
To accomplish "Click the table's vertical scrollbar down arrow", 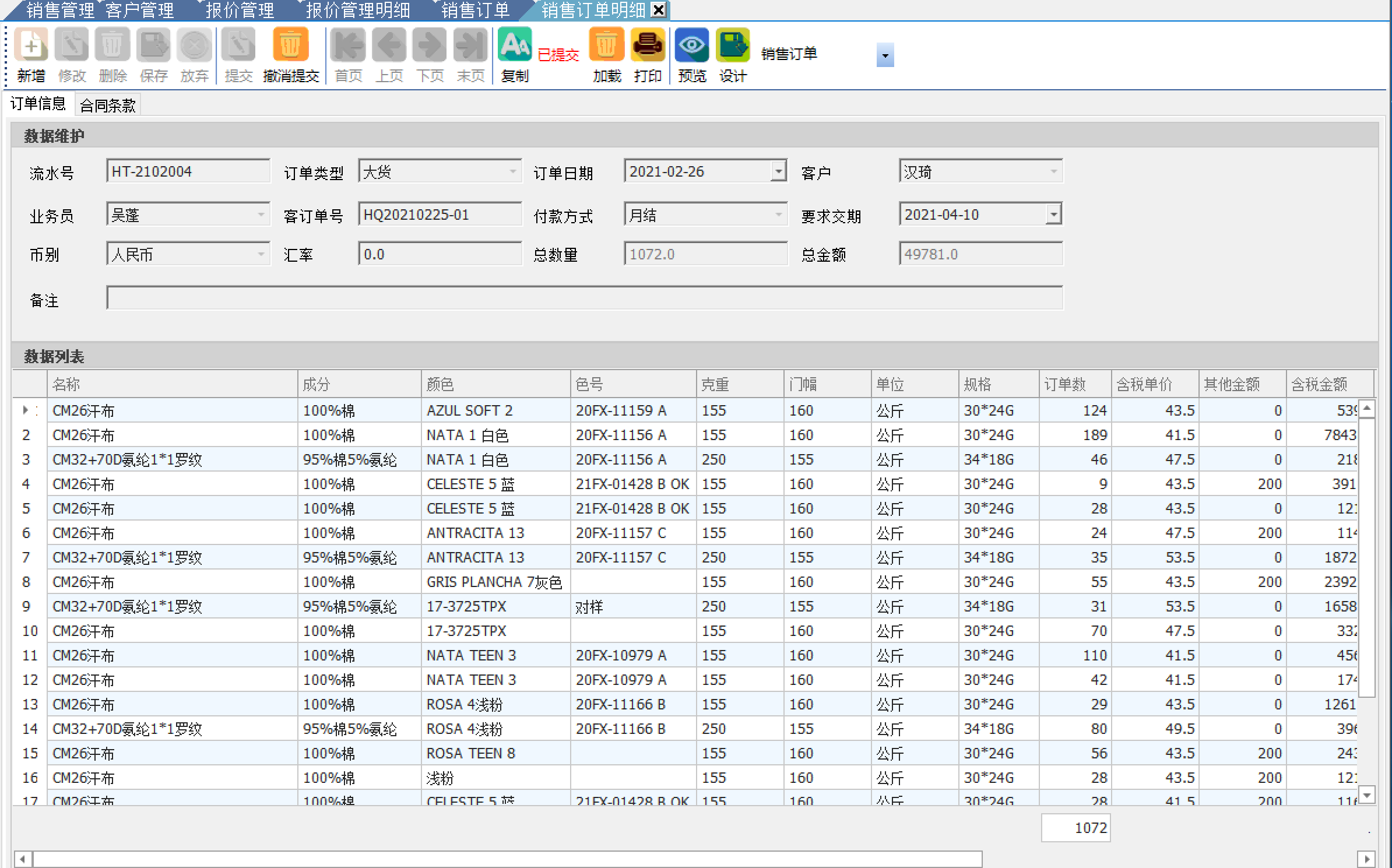I will point(1367,794).
